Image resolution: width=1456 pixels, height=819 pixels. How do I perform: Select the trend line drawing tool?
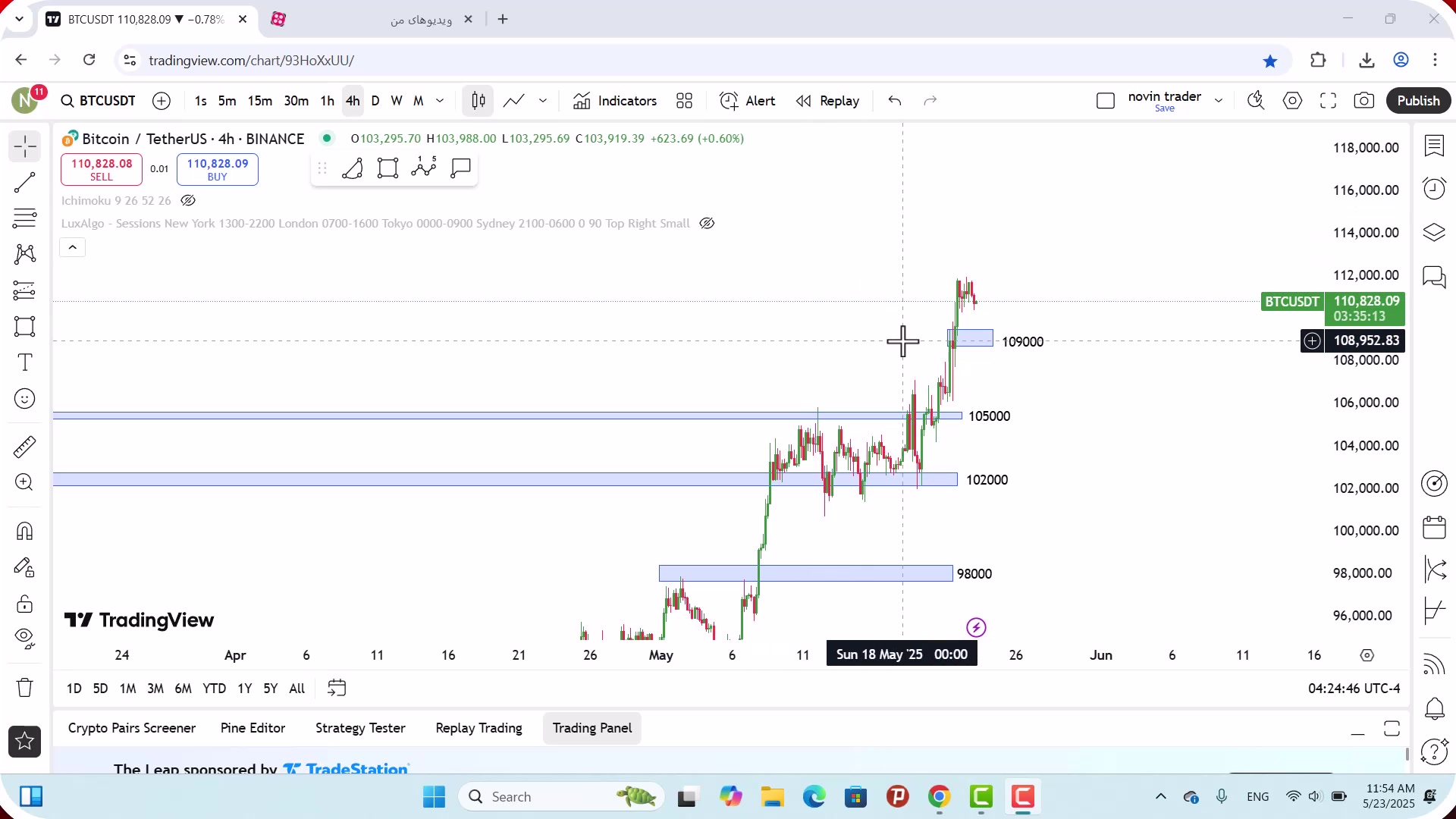coord(25,183)
